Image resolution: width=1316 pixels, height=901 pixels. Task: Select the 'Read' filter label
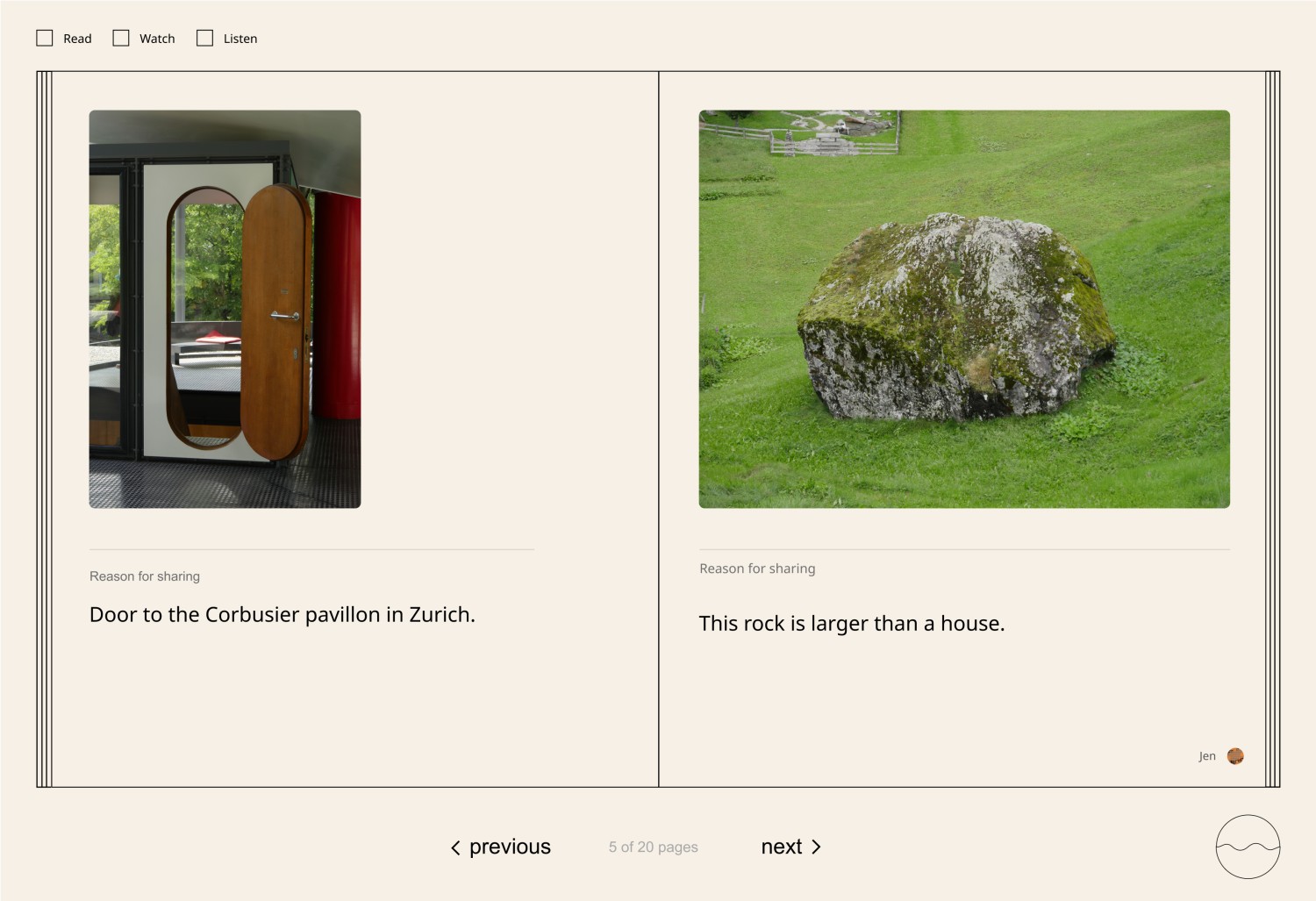[77, 39]
